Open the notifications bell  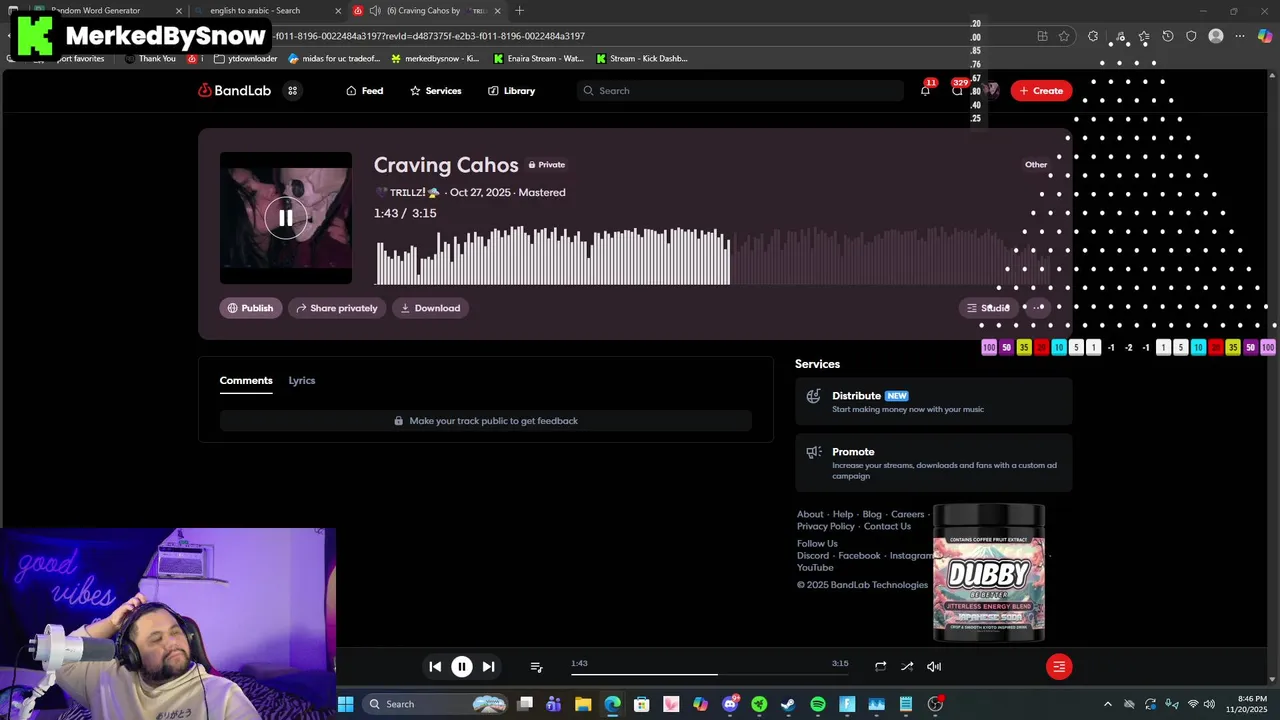[x=925, y=90]
